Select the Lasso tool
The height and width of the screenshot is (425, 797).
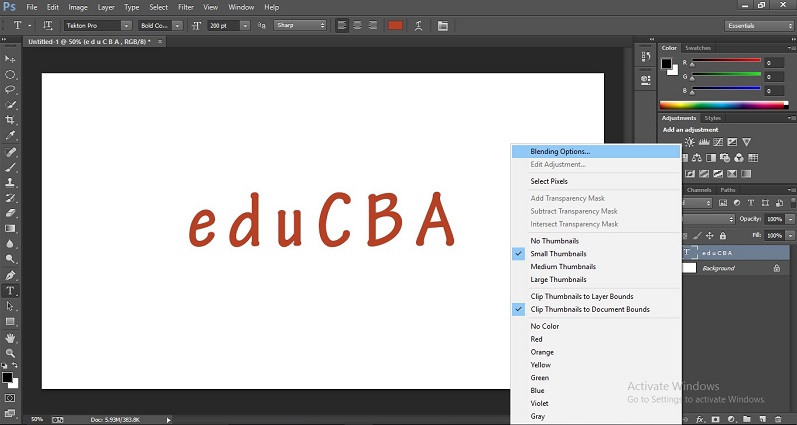click(x=10, y=90)
